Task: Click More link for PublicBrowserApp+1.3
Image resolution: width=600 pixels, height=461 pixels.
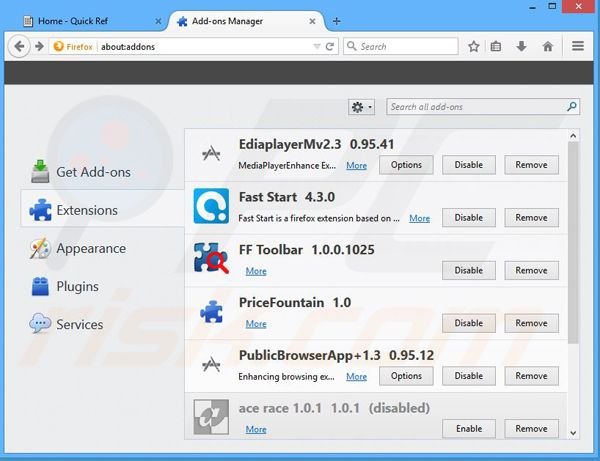Action: point(356,376)
